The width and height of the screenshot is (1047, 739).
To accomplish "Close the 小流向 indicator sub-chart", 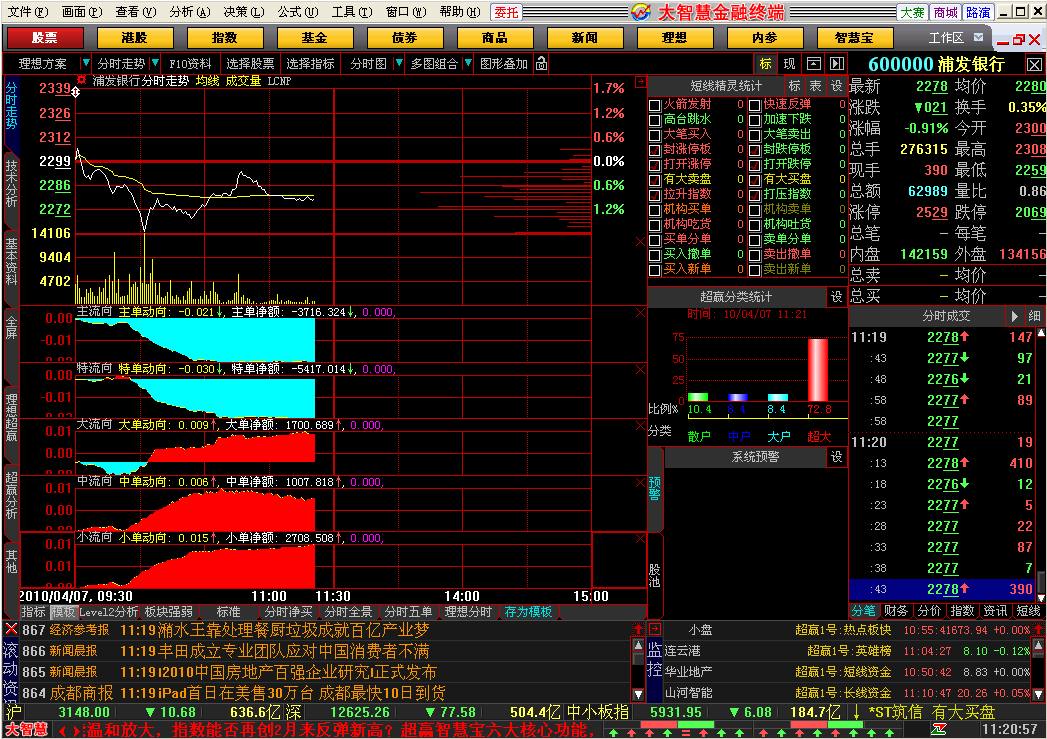I will (x=640, y=538).
